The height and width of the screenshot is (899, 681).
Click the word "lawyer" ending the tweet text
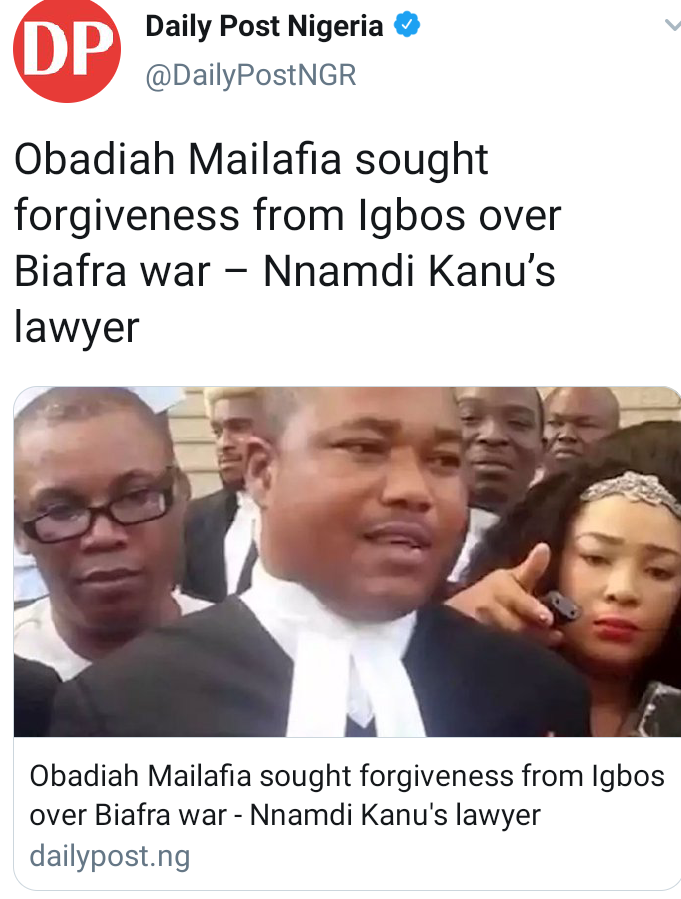pyautogui.click(x=77, y=327)
